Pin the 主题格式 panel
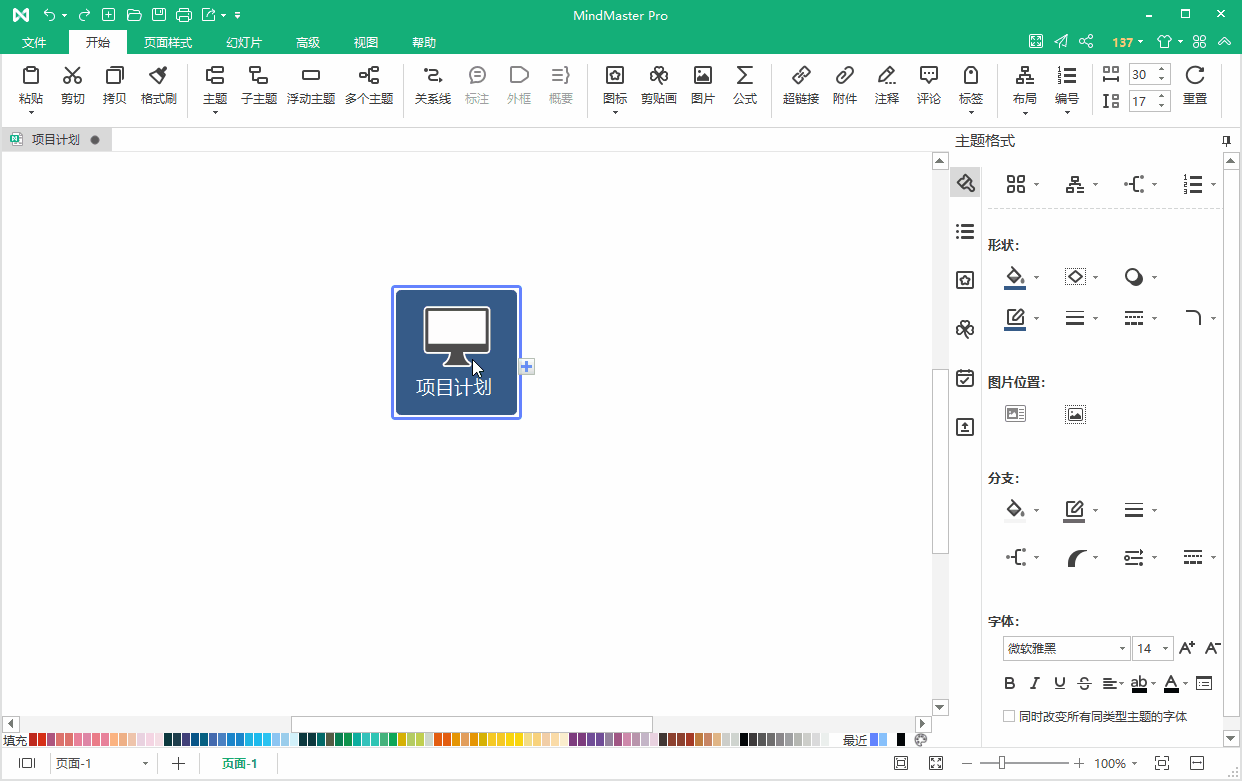Screen dimensions: 1242x781 click(1227, 141)
